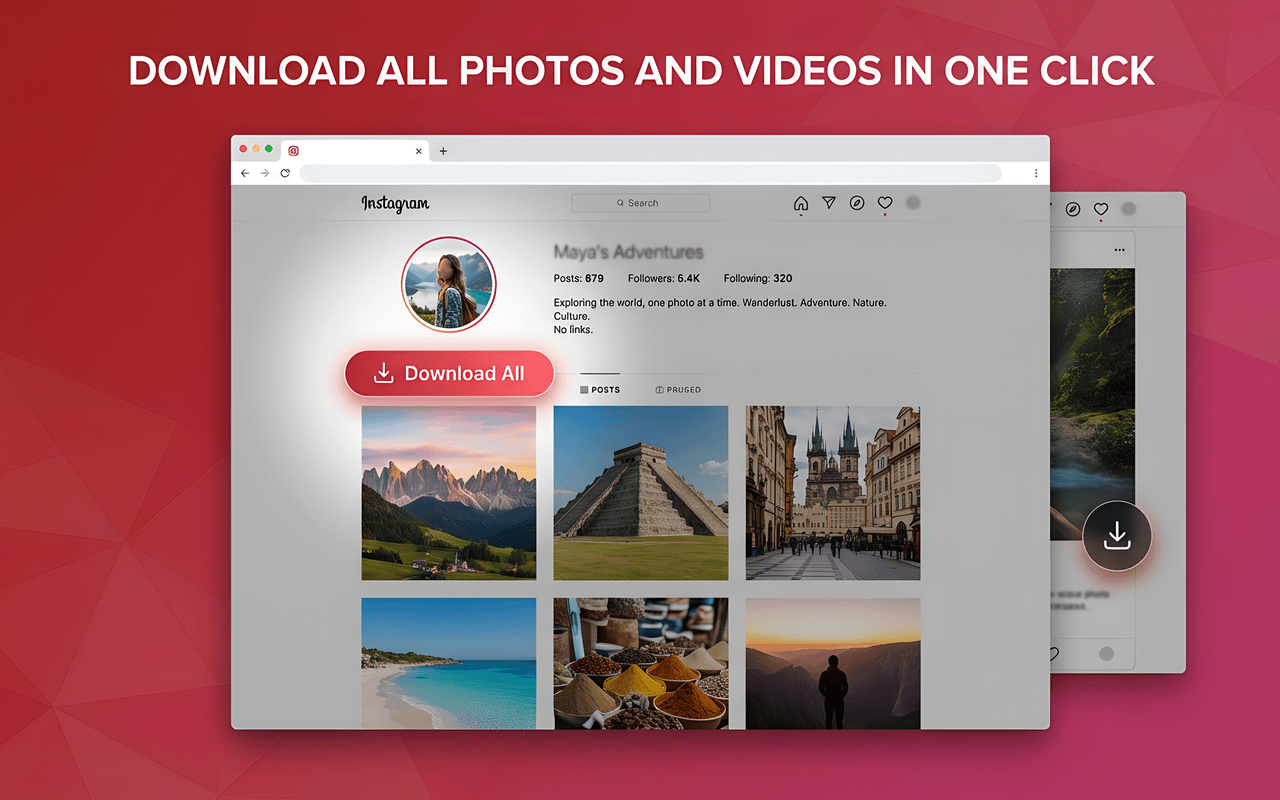
Task: Open the Mayan pyramid photo thumbnail
Action: (641, 493)
